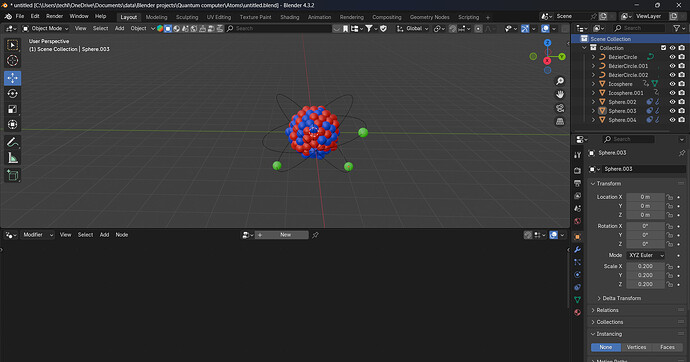Toggle the camera view icon in viewport
Screen dimensions: 690x362
pyautogui.click(x=560, y=108)
